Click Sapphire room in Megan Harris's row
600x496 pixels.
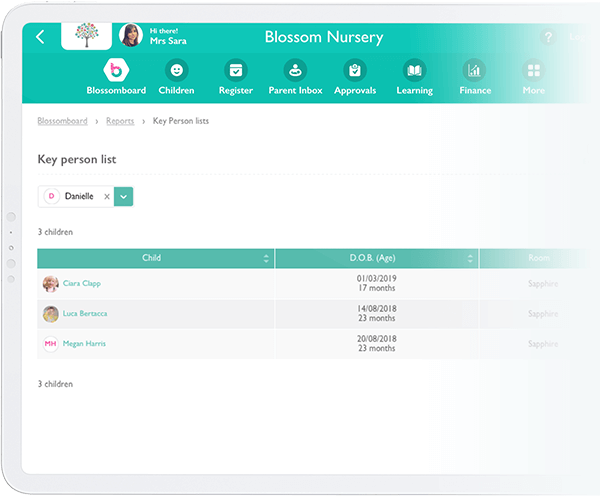543,344
